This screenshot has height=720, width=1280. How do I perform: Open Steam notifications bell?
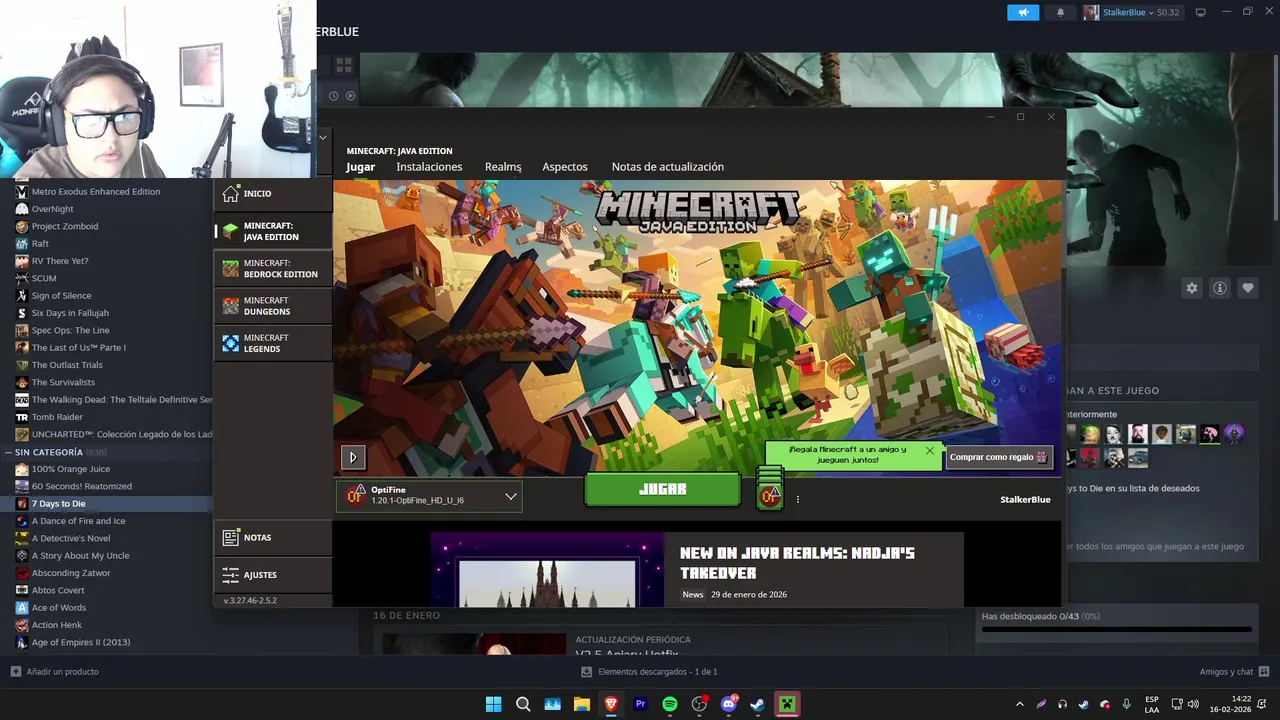(x=1060, y=12)
